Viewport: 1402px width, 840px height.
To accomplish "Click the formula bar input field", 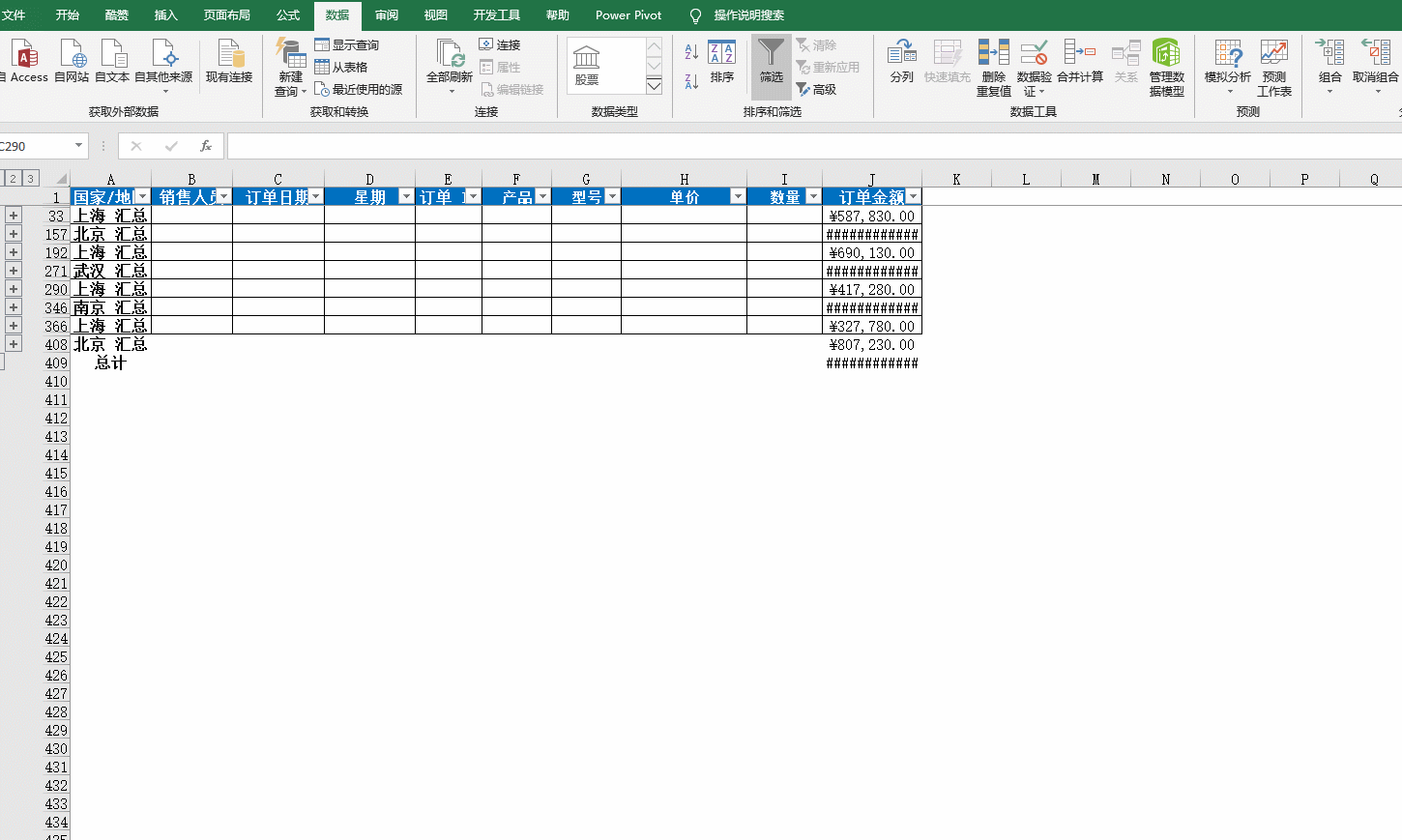I will pyautogui.click(x=814, y=146).
